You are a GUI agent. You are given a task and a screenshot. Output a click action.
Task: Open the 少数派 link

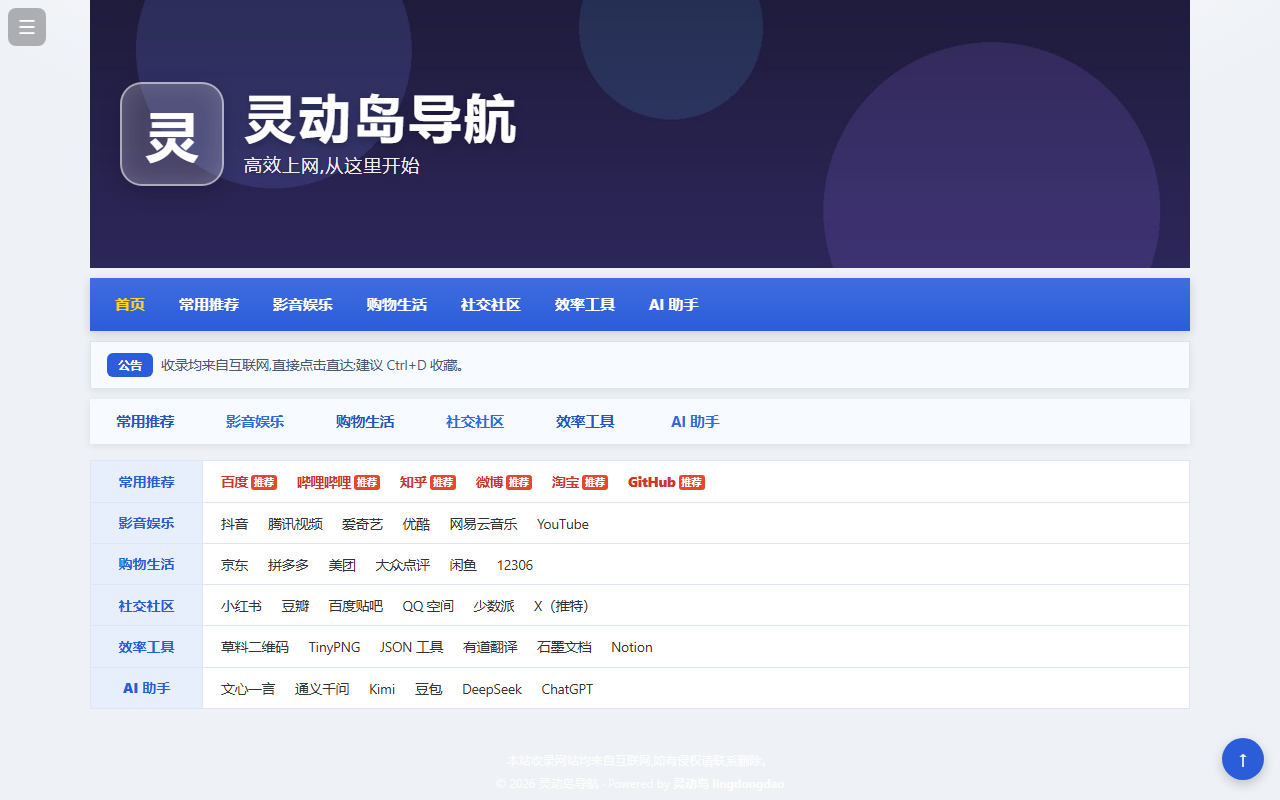pyautogui.click(x=494, y=606)
